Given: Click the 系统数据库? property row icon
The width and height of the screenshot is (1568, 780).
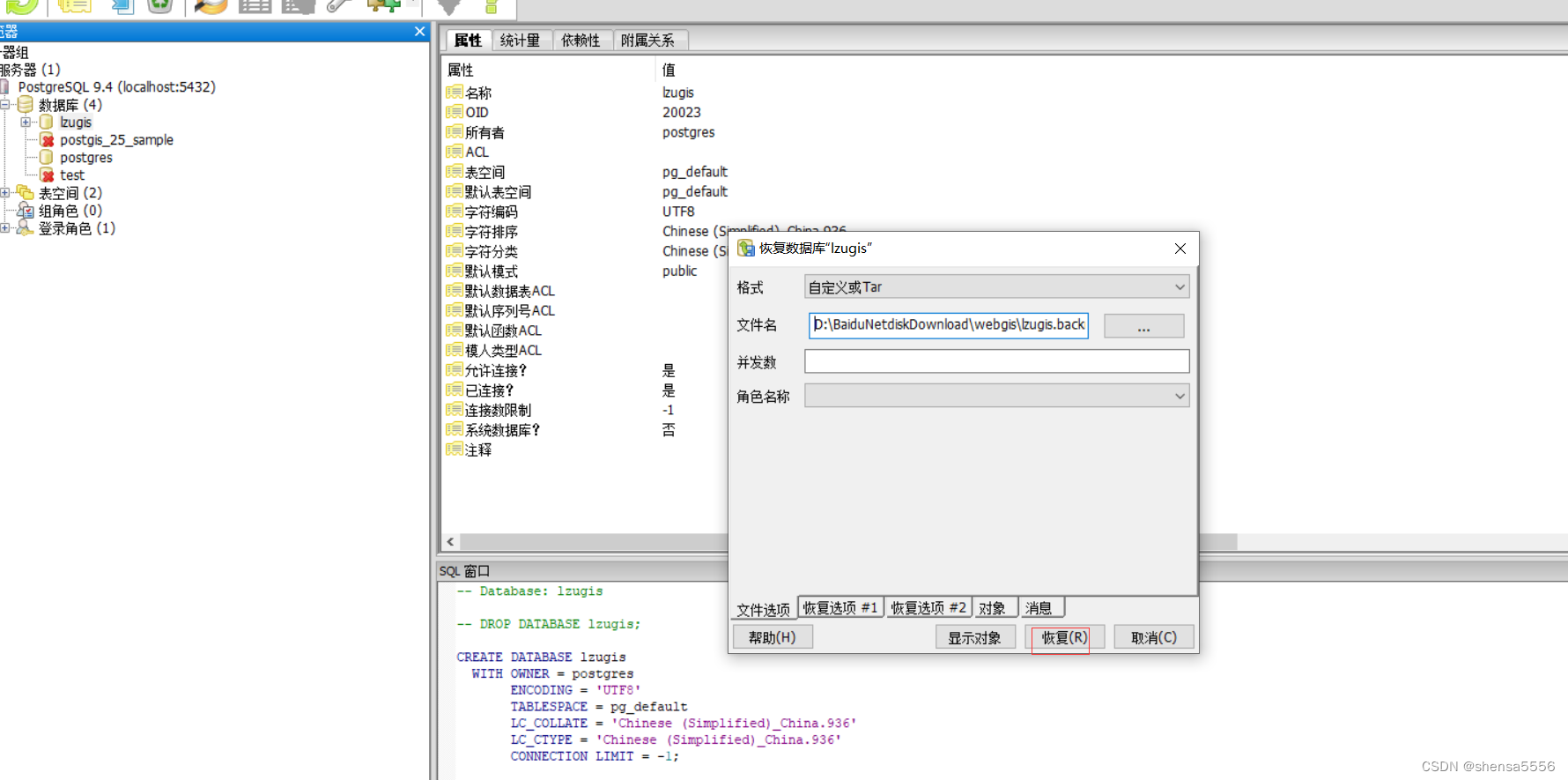Looking at the screenshot, I should click(454, 430).
